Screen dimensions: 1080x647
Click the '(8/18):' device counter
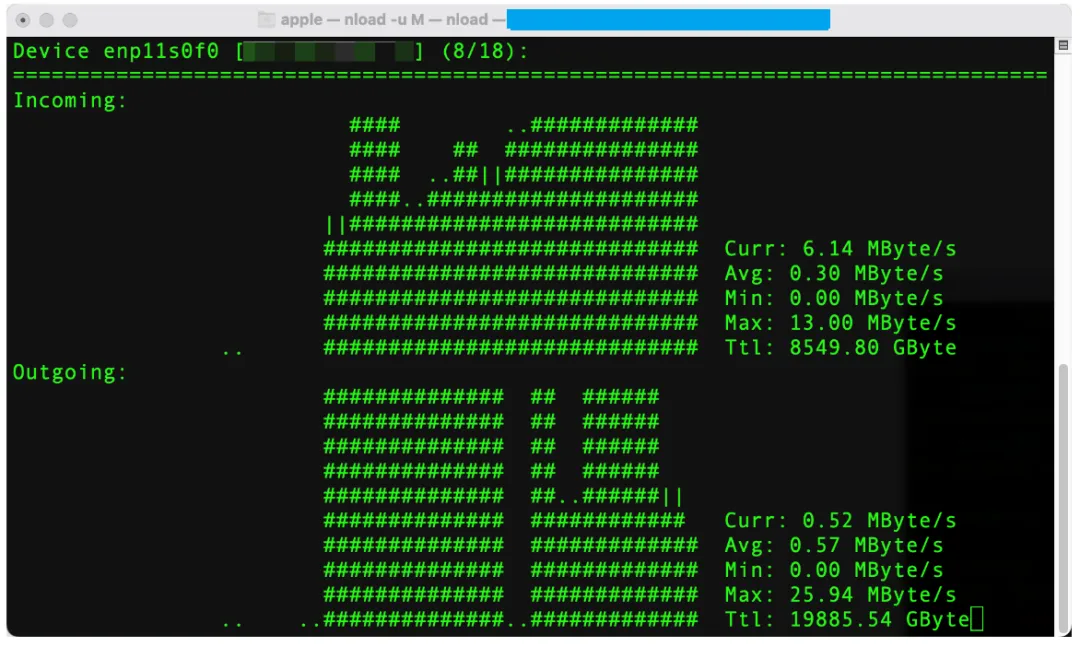click(x=485, y=51)
